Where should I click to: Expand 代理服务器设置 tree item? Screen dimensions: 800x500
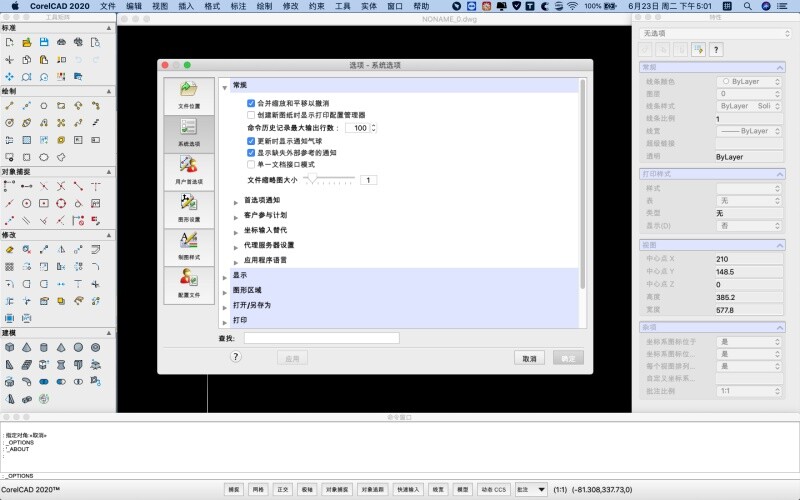click(x=236, y=247)
